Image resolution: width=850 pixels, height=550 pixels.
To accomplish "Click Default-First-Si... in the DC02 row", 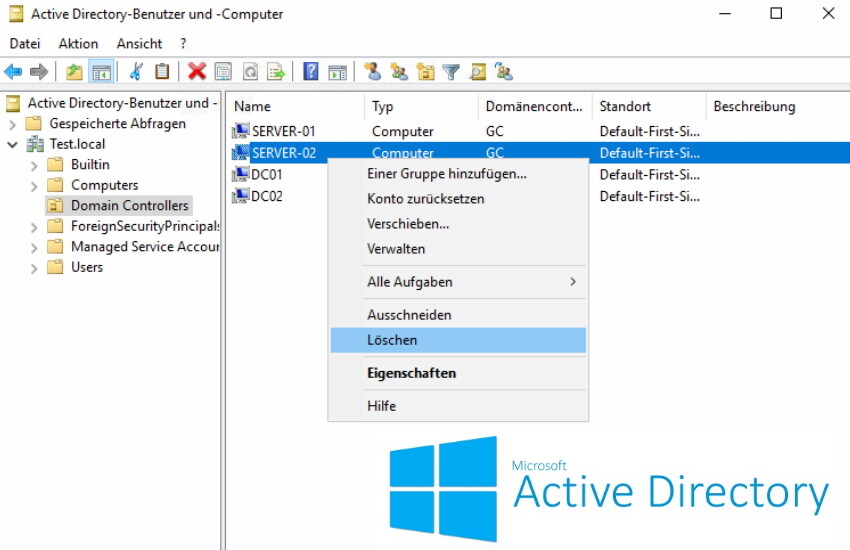I will tap(649, 196).
